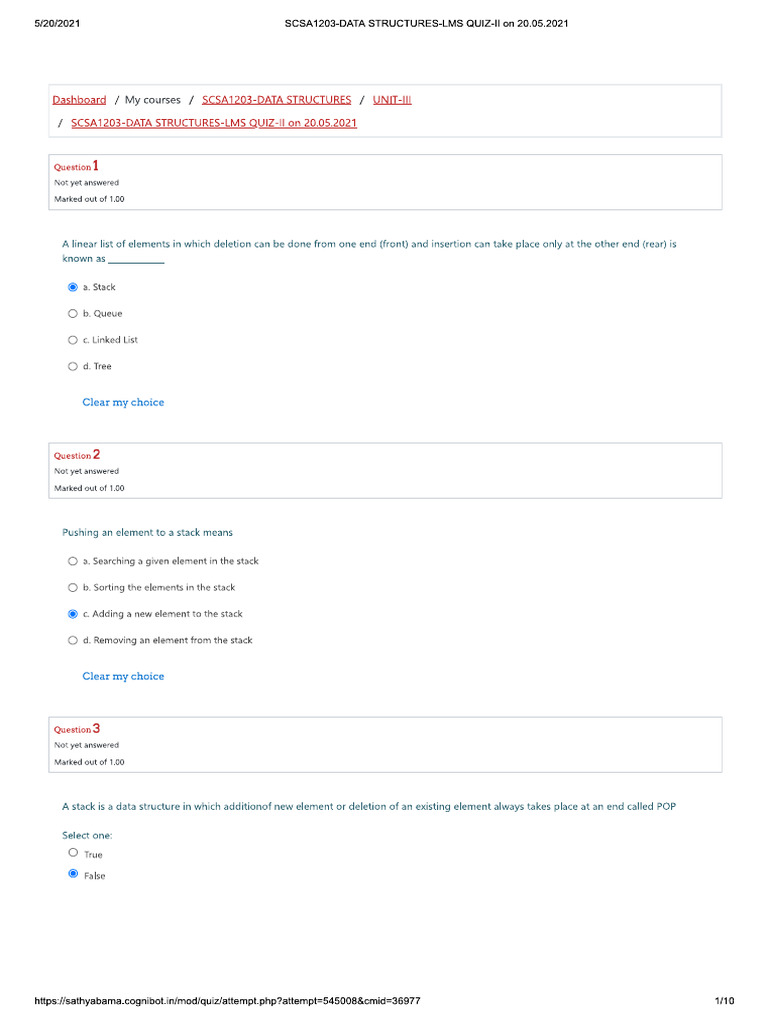Image resolution: width=768 pixels, height=1024 pixels.
Task: Go to UNIT-III breadcrumb link
Action: [x=392, y=100]
